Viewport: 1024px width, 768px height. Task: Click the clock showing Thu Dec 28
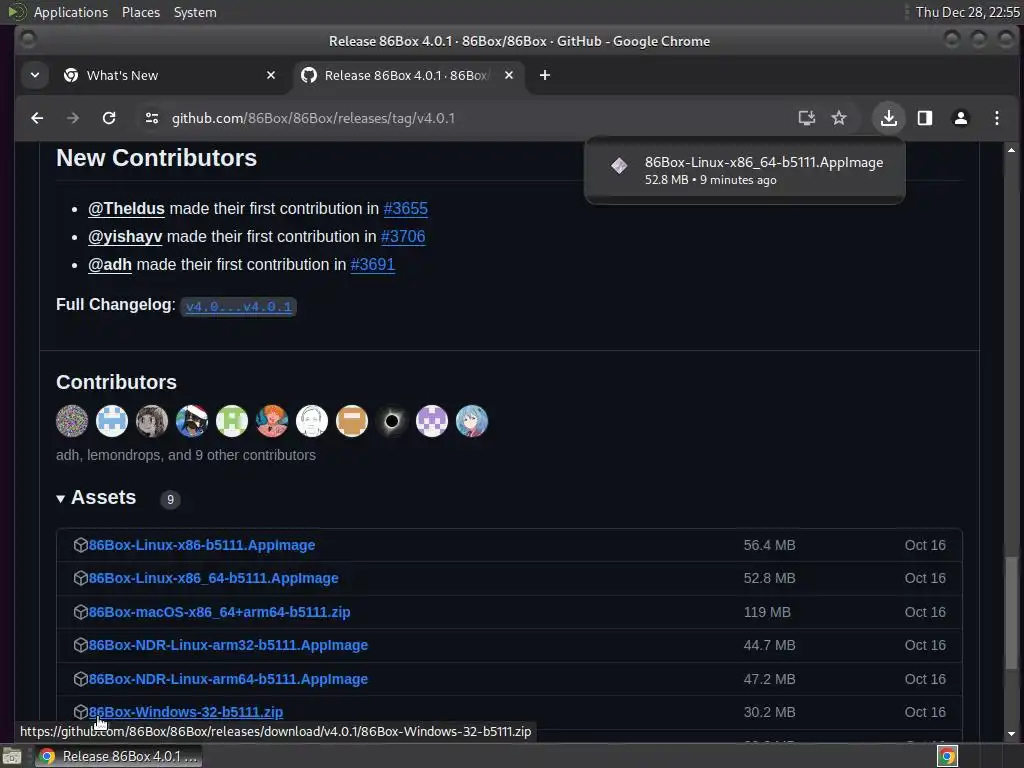pos(968,12)
